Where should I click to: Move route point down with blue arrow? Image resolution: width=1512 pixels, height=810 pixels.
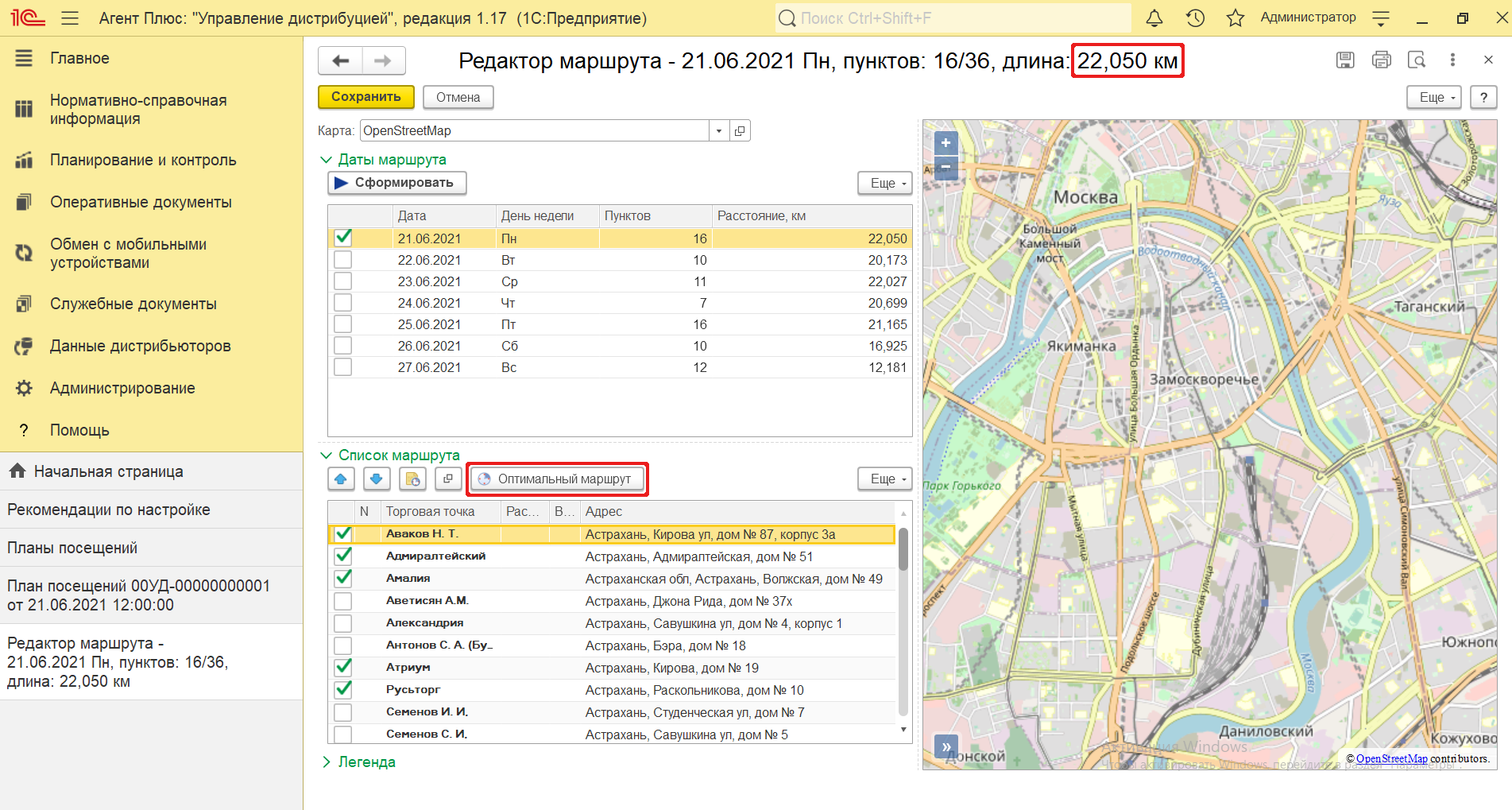click(377, 479)
